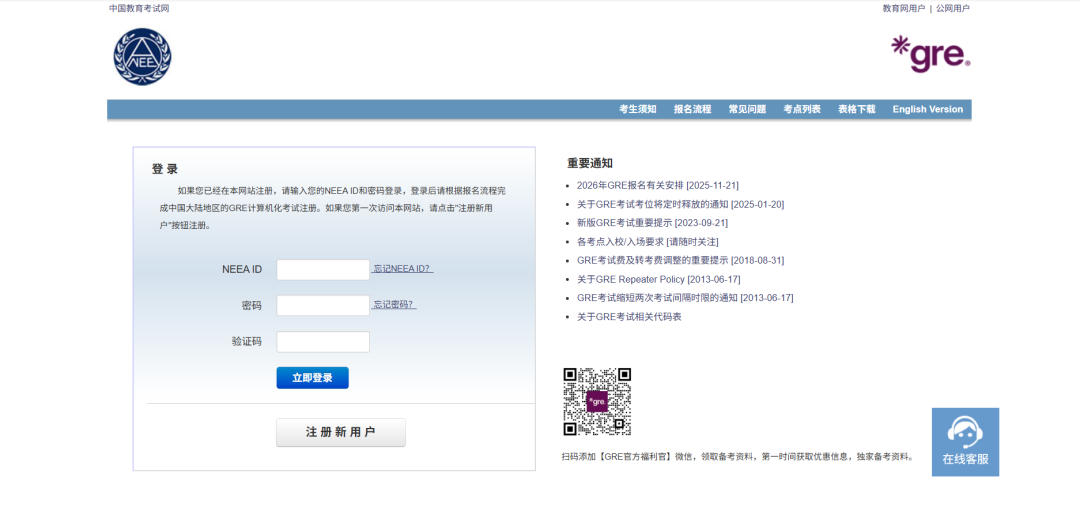The width and height of the screenshot is (1080, 522).
Task: Click the 忘记密码? link
Action: [395, 304]
